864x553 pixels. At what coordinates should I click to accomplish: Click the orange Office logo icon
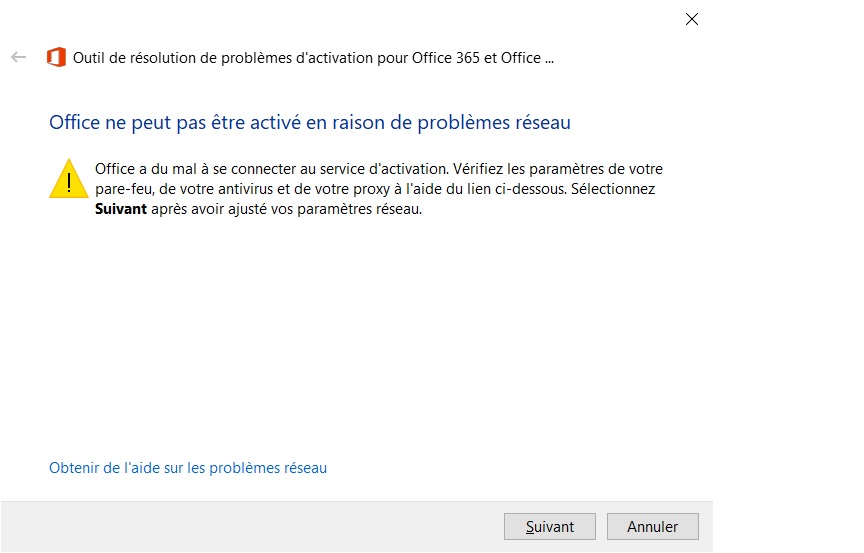(56, 57)
